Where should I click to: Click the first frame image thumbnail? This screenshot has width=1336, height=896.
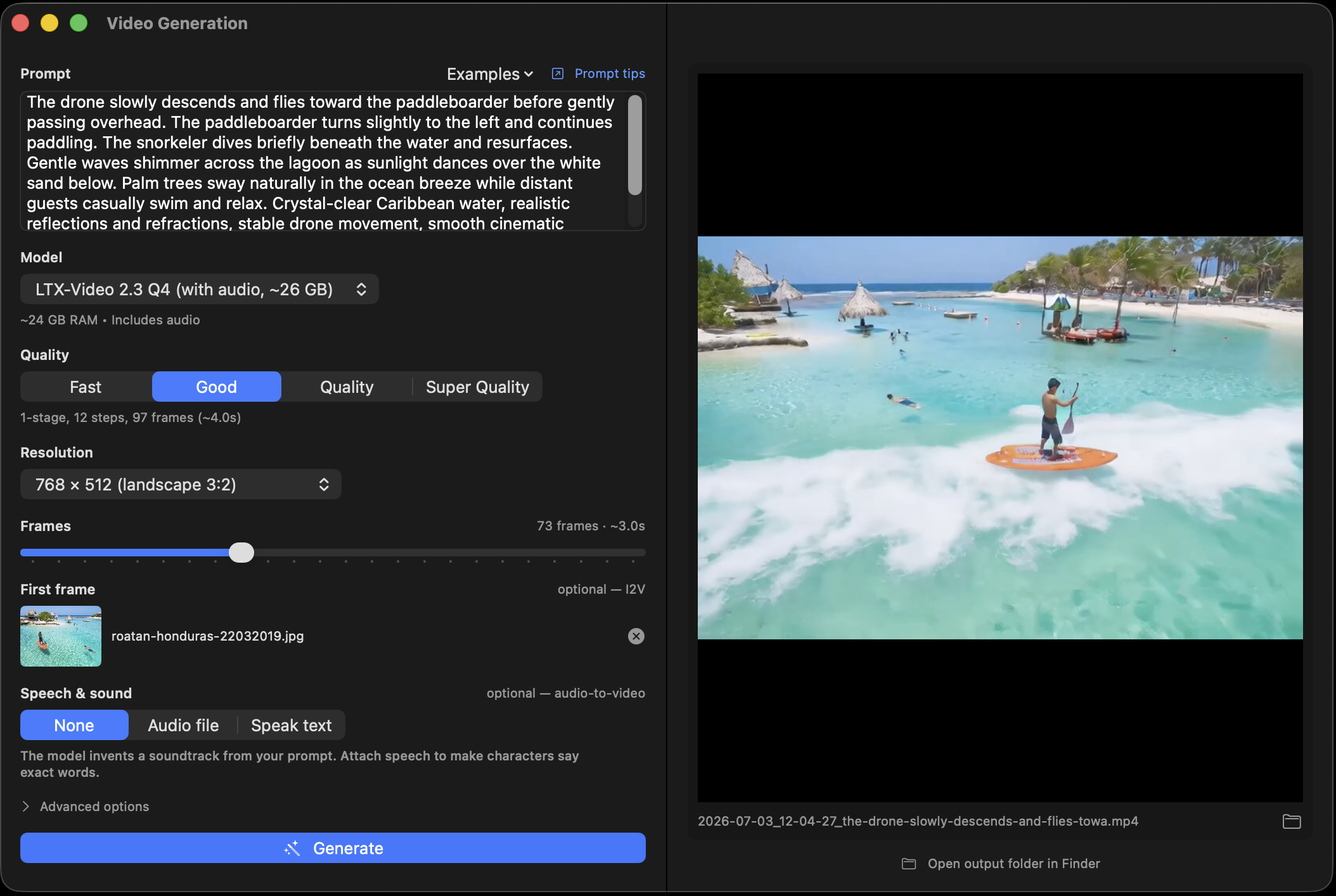pyautogui.click(x=61, y=636)
